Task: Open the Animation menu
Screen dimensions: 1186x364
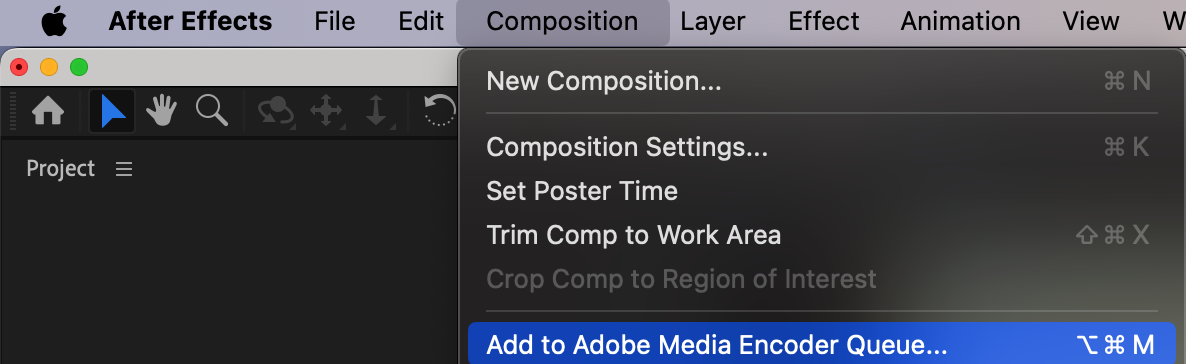Action: click(960, 21)
